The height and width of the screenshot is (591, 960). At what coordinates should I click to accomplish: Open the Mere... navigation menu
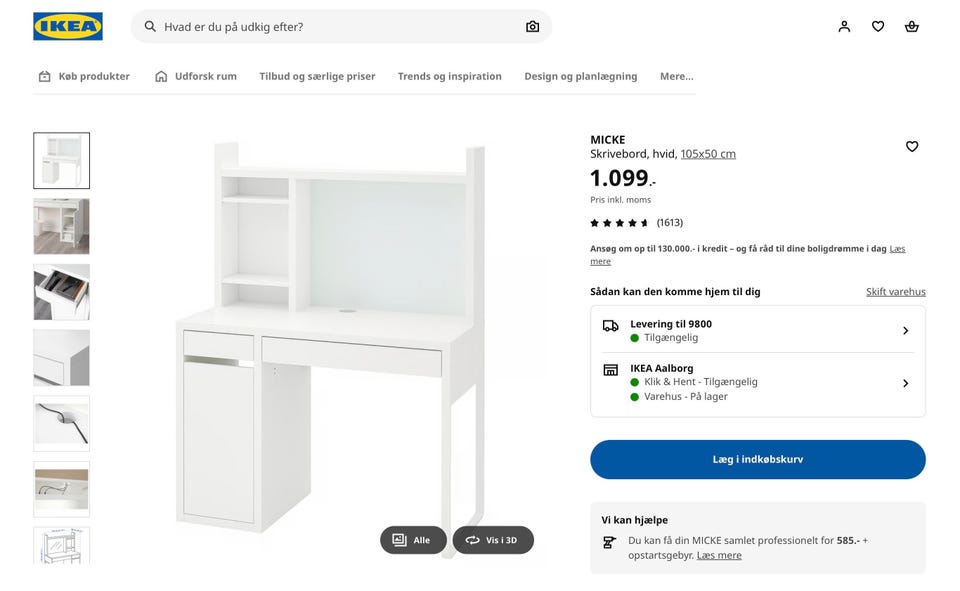pos(676,76)
